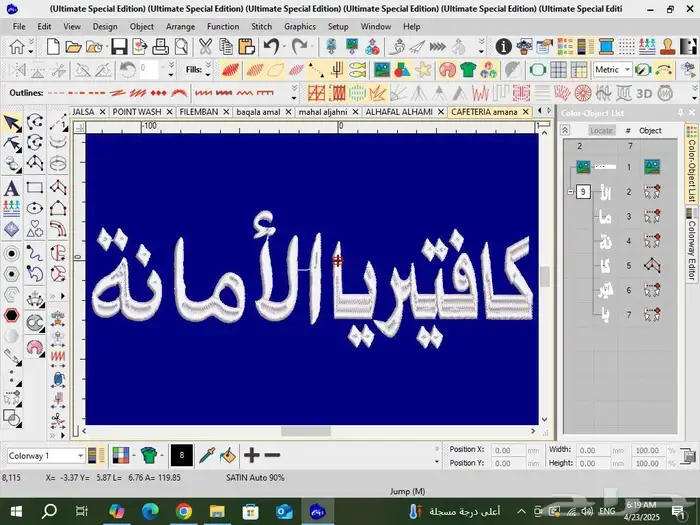Click the Position X input field
The height and width of the screenshot is (525, 700).
pos(508,450)
